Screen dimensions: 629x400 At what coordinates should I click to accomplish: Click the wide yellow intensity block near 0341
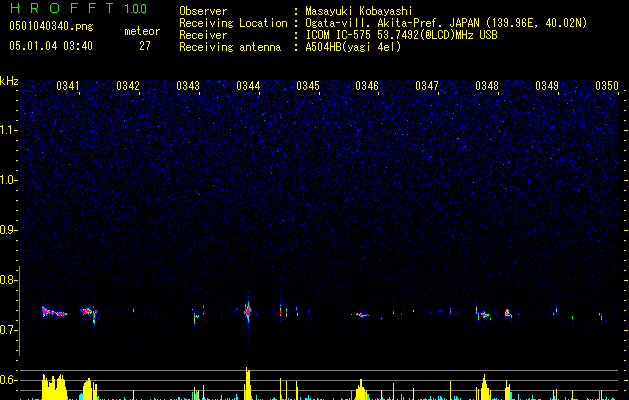(x=54, y=387)
